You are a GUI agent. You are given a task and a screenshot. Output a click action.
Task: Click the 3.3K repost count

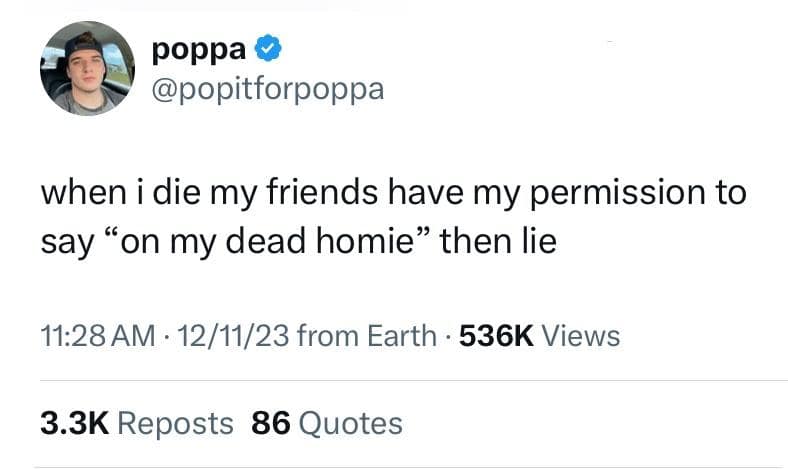point(73,423)
